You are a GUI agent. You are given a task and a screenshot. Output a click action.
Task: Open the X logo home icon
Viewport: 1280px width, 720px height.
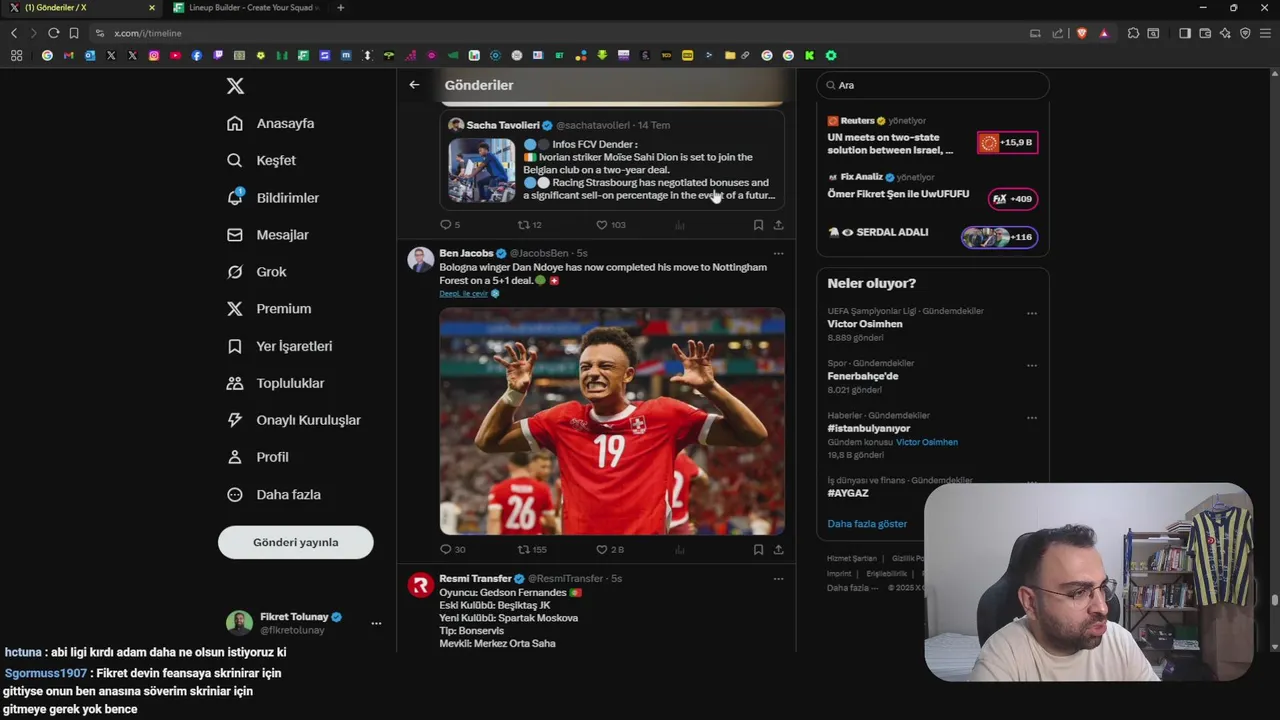235,86
